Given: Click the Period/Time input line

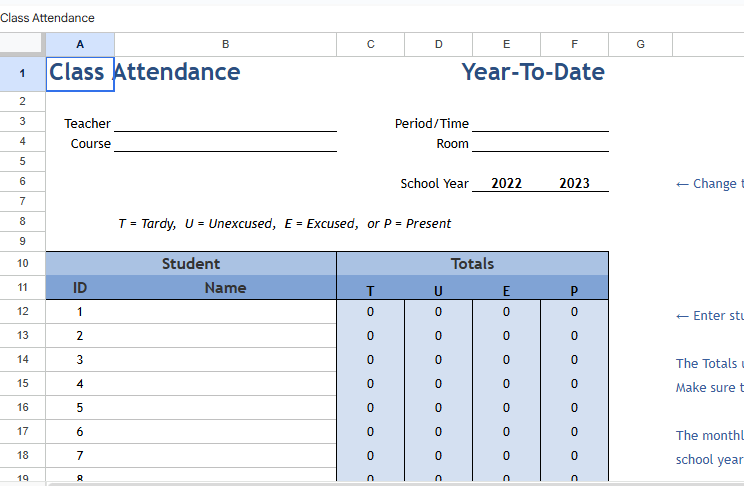Looking at the screenshot, I should coord(540,123).
